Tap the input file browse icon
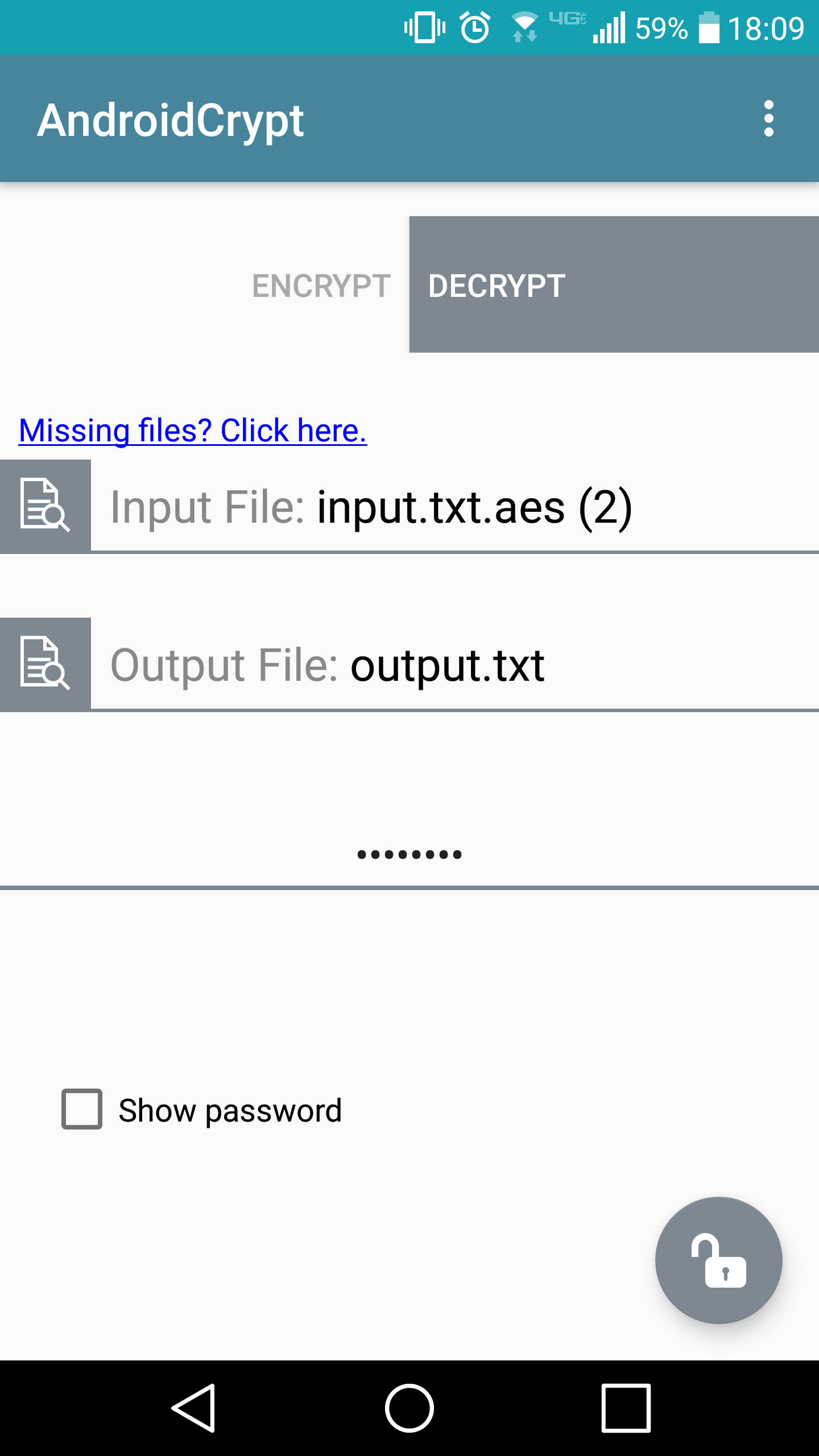This screenshot has height=1456, width=819. click(45, 506)
